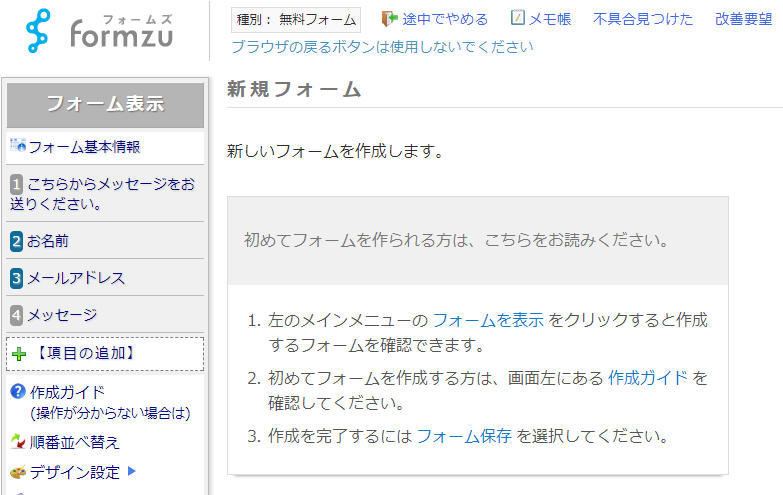783x495 pixels.
Task: Open 改善要望 in top menu
Action: pos(743,19)
